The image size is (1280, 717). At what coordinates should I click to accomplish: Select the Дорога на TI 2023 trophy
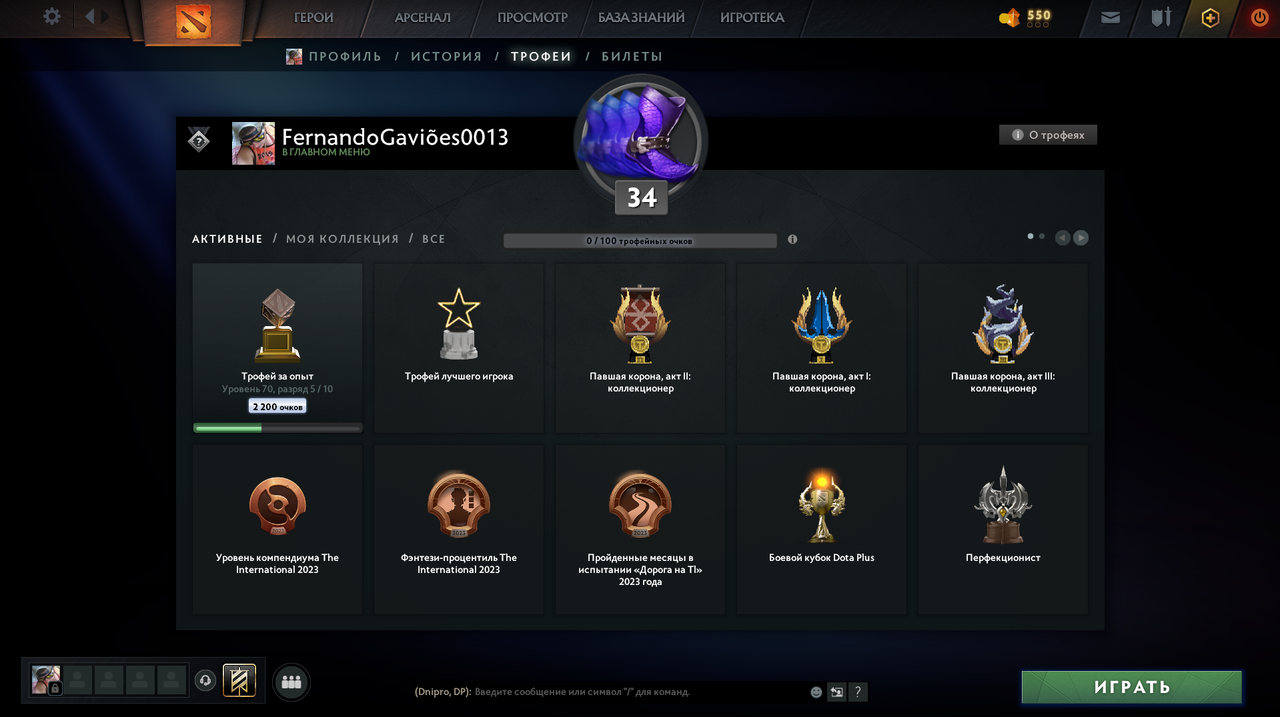coord(640,529)
